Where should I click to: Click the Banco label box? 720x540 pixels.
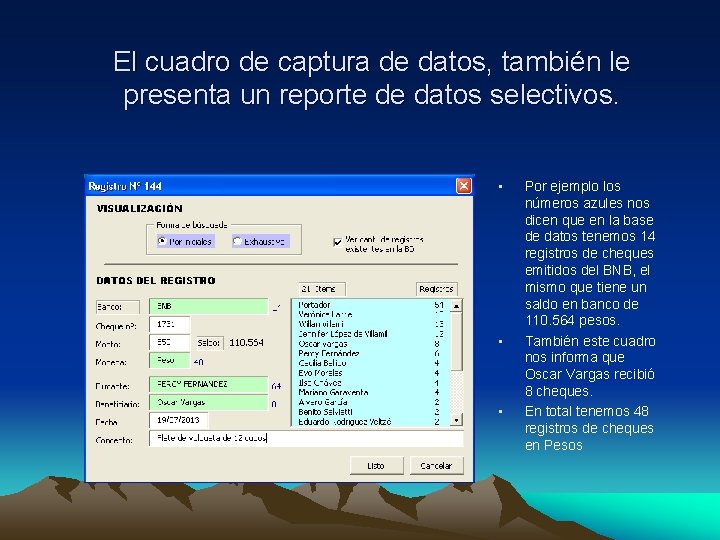118,307
